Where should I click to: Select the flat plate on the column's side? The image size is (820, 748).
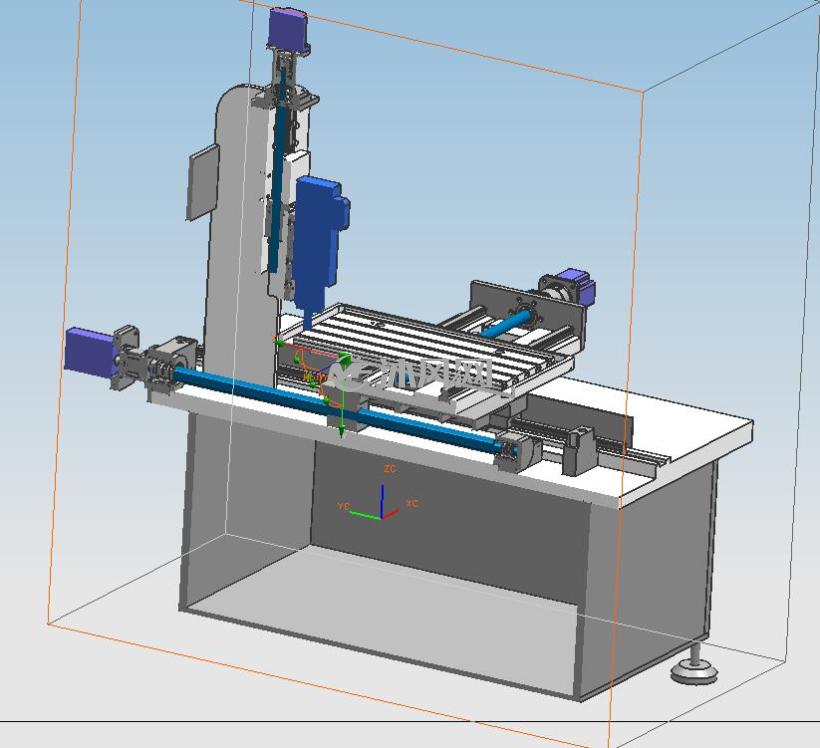coord(202,182)
